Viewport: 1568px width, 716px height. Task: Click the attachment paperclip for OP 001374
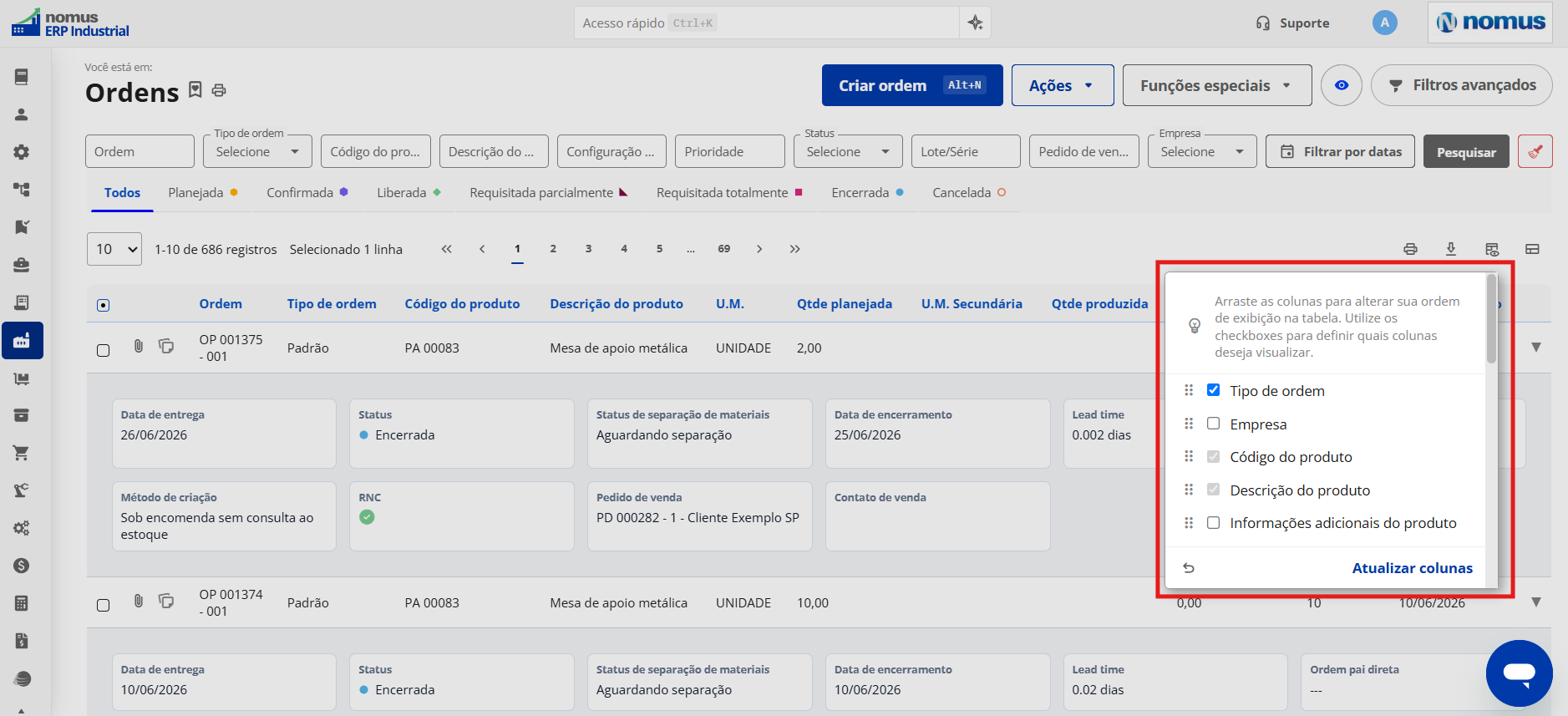(x=139, y=601)
